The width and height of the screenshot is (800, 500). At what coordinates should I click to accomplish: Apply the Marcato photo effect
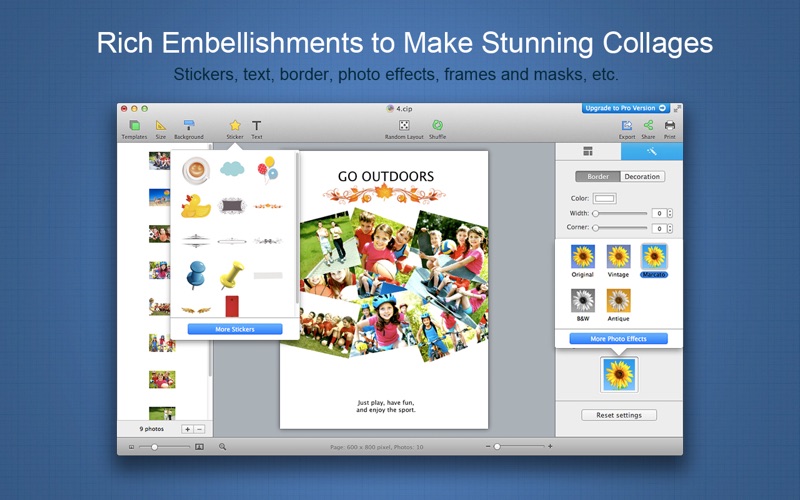tap(654, 257)
